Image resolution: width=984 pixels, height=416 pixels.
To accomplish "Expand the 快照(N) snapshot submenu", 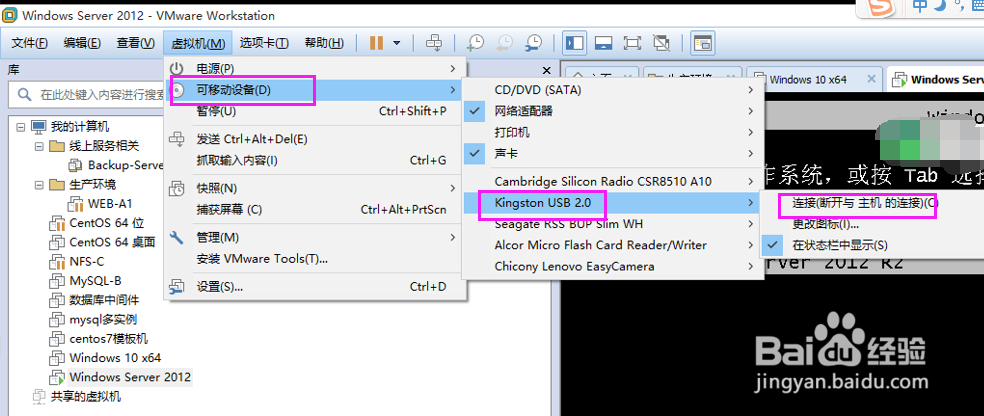I will pyautogui.click(x=315, y=188).
